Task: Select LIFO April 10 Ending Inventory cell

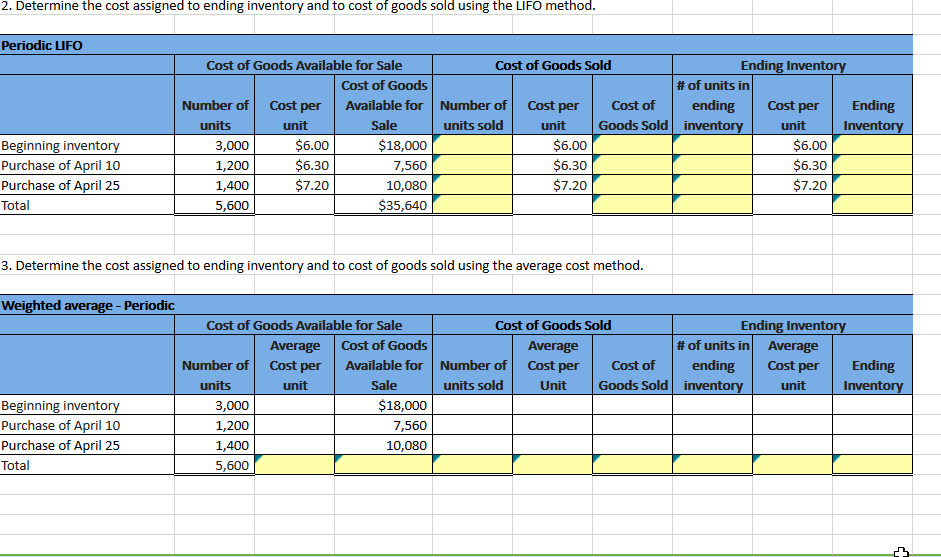Action: (x=873, y=165)
